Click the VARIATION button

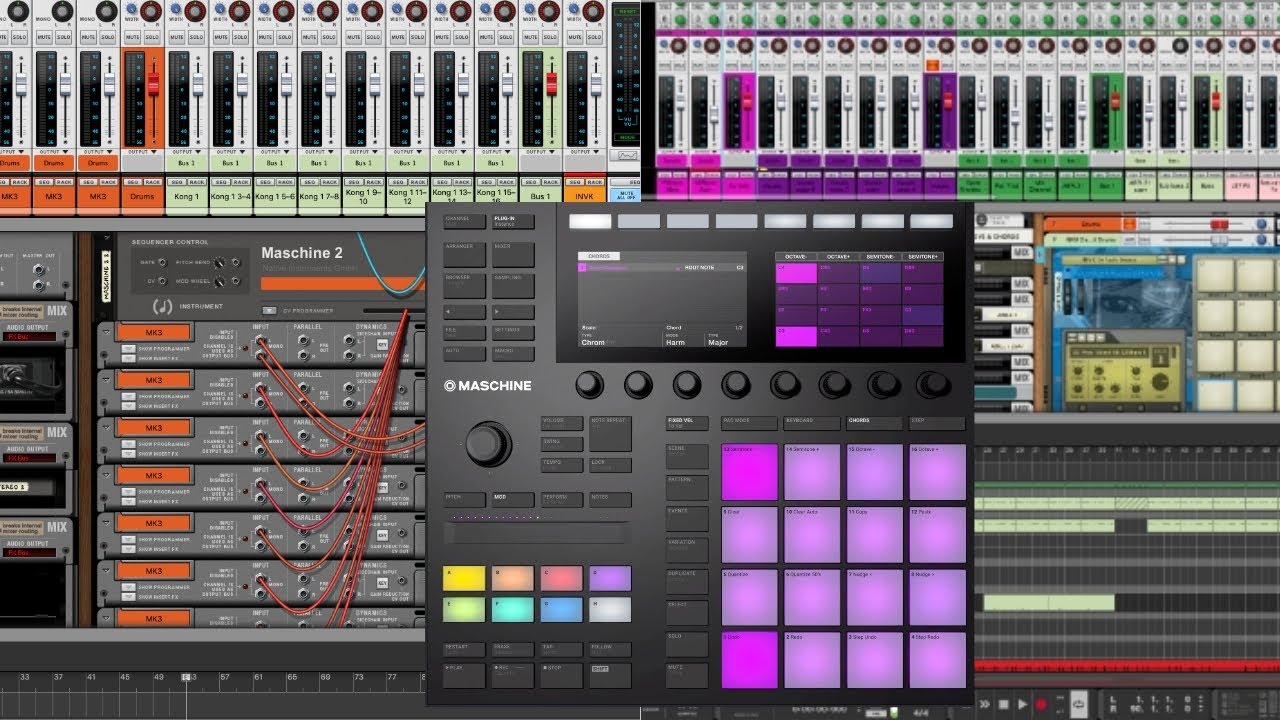(687, 551)
